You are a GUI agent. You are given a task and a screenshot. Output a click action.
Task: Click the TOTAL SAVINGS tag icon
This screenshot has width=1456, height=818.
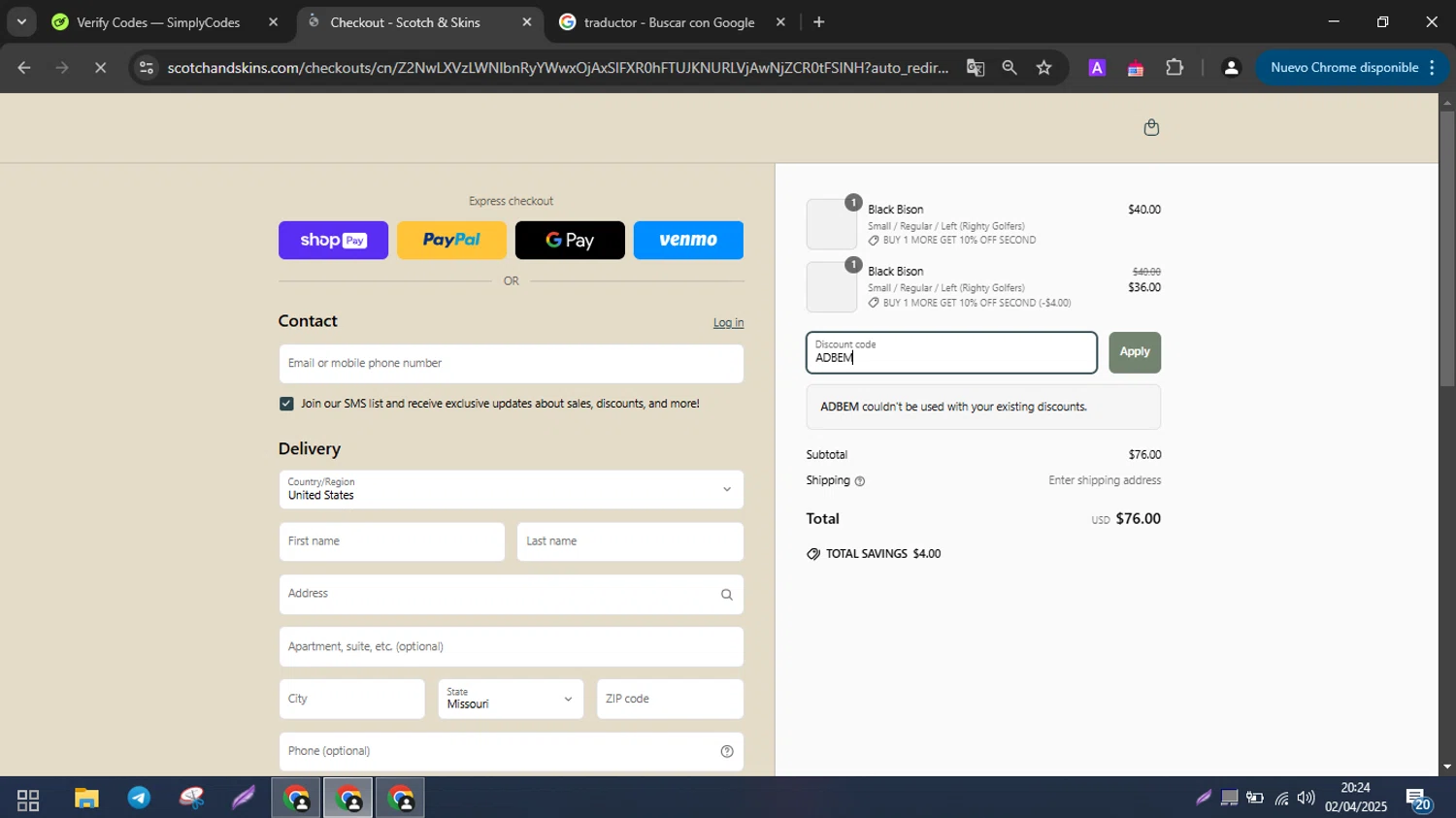[813, 554]
